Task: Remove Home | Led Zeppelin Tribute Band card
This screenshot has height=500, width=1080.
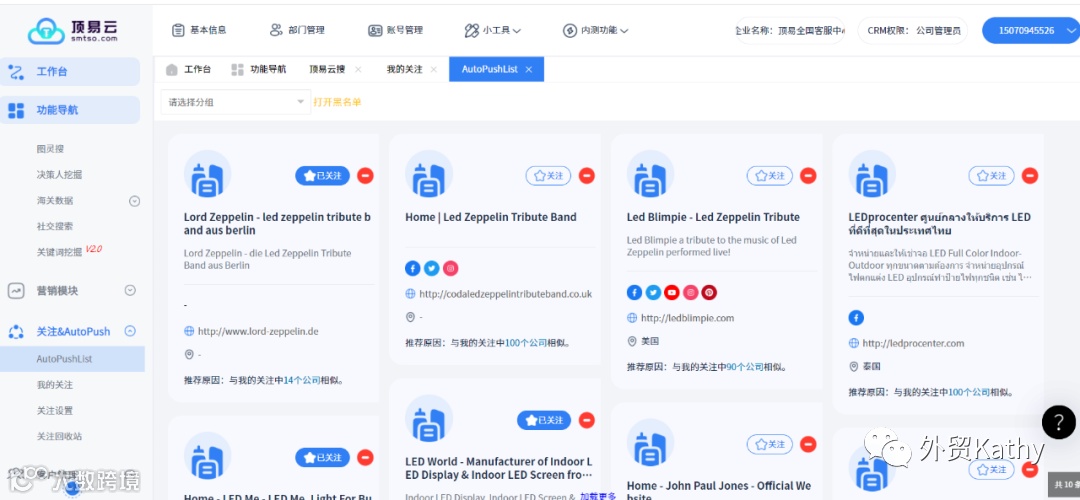Action: [587, 176]
